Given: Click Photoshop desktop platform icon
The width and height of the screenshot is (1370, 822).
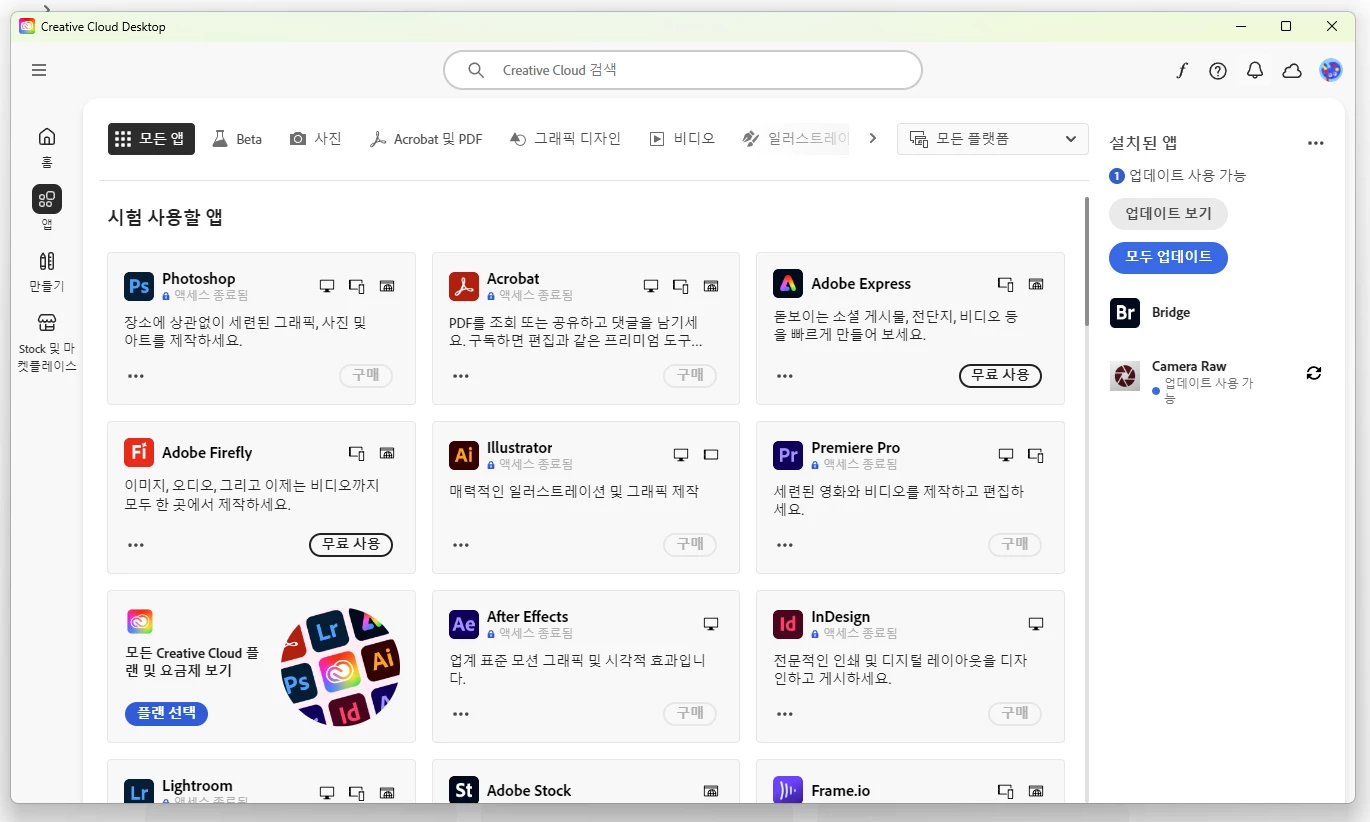Looking at the screenshot, I should click(x=327, y=286).
